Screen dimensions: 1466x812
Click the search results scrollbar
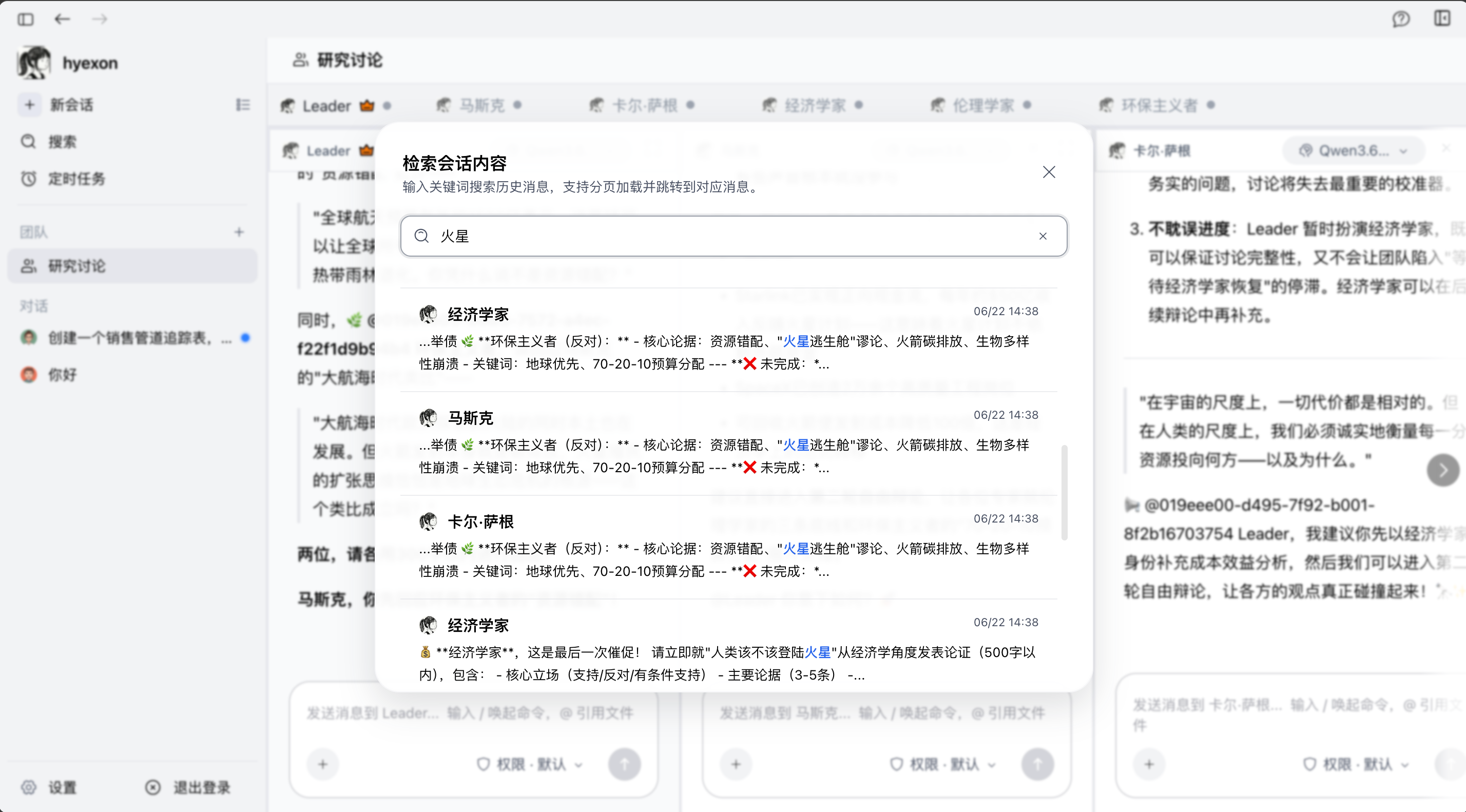[x=1064, y=493]
